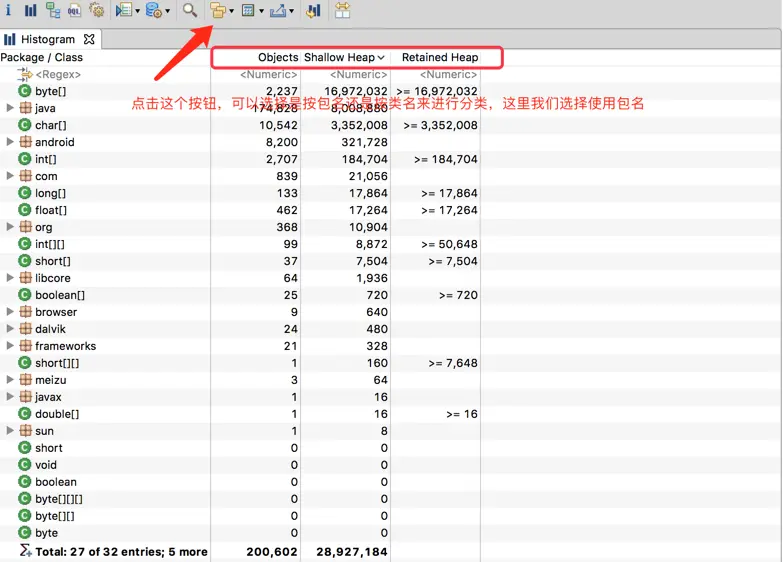The height and width of the screenshot is (562, 783).
Task: Expand the javax package
Action: pos(9,397)
